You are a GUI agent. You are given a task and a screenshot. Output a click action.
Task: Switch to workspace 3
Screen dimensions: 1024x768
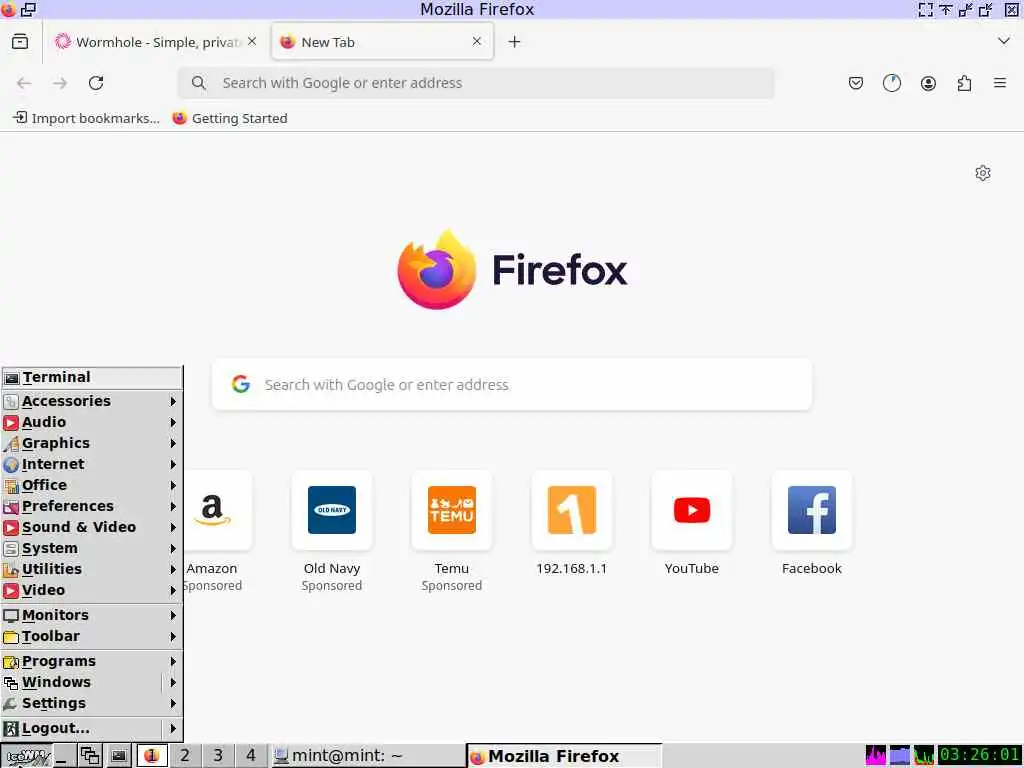pos(218,756)
